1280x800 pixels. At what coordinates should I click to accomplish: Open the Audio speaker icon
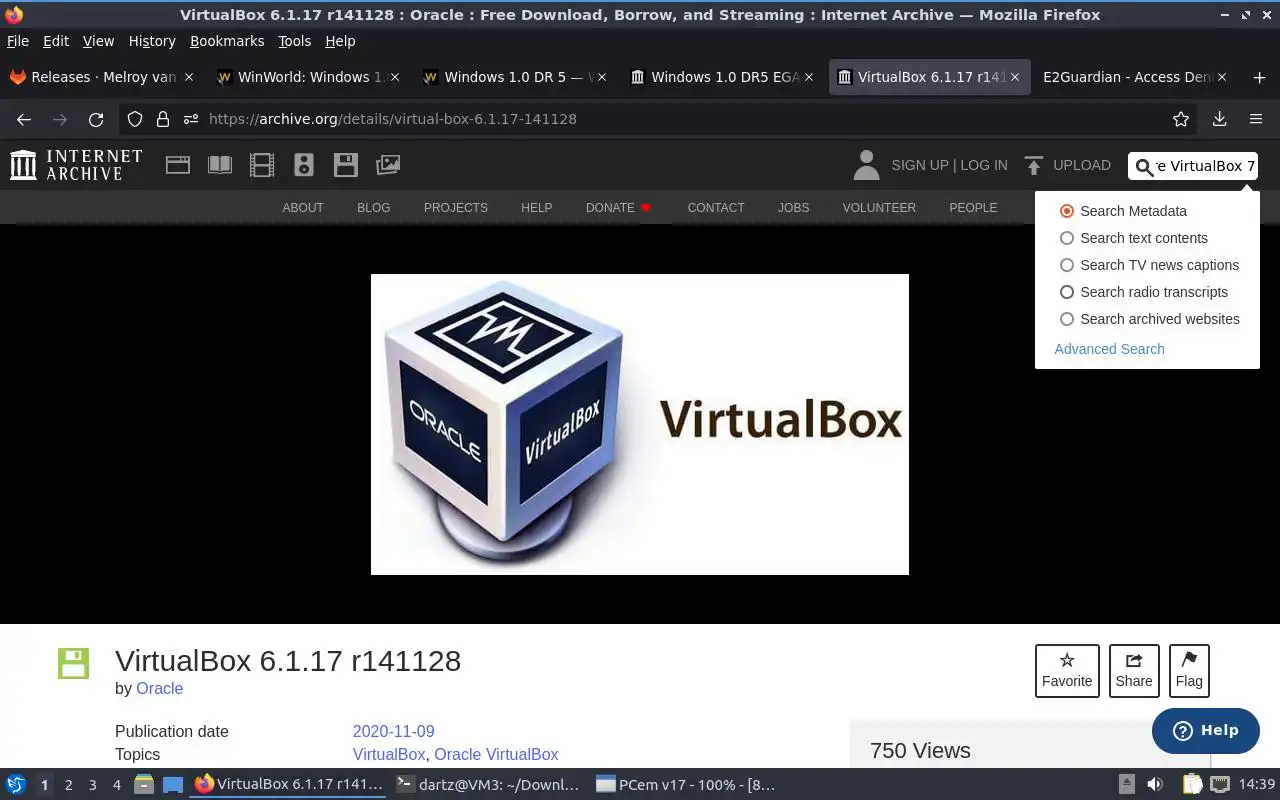304,165
